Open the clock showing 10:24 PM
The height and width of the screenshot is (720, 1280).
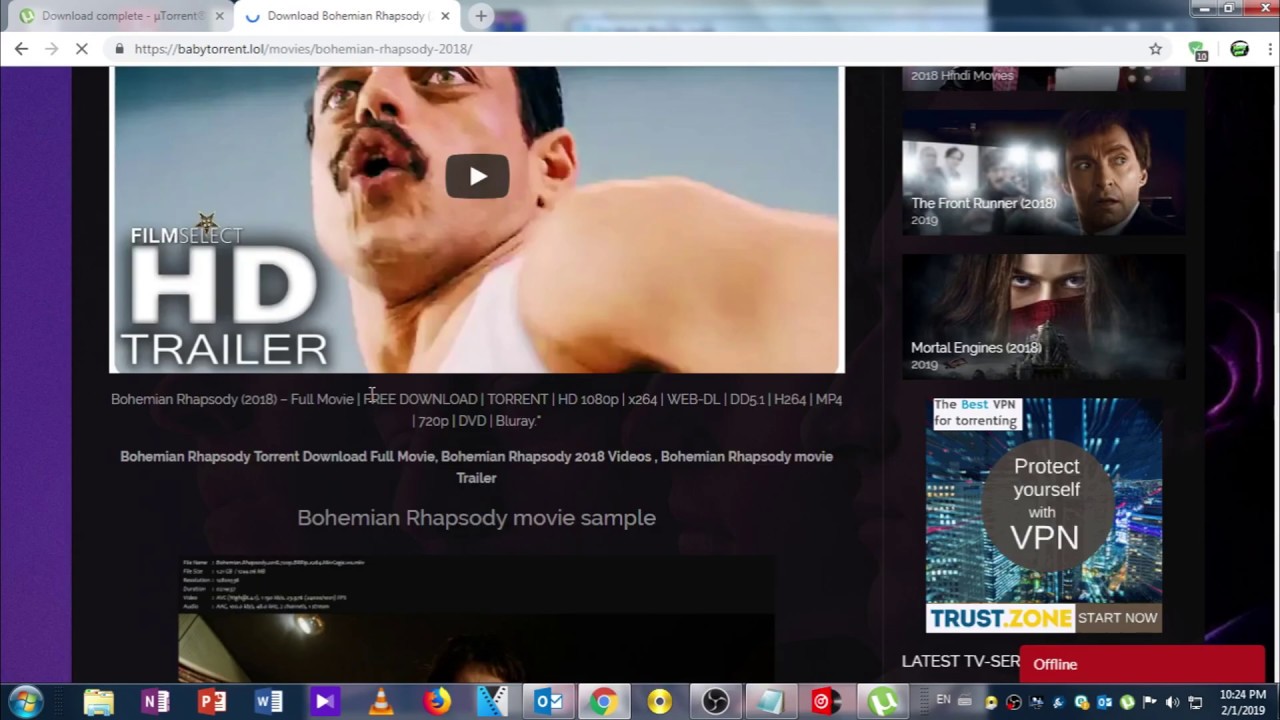(1243, 702)
